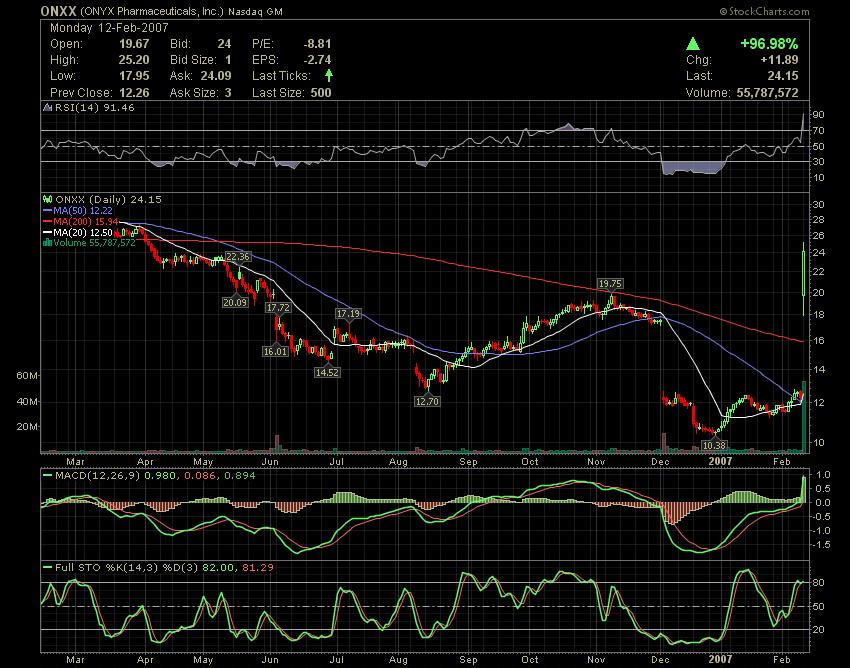Click the MACD value 0.980
Viewport: 850px width, 668px height.
click(x=159, y=476)
